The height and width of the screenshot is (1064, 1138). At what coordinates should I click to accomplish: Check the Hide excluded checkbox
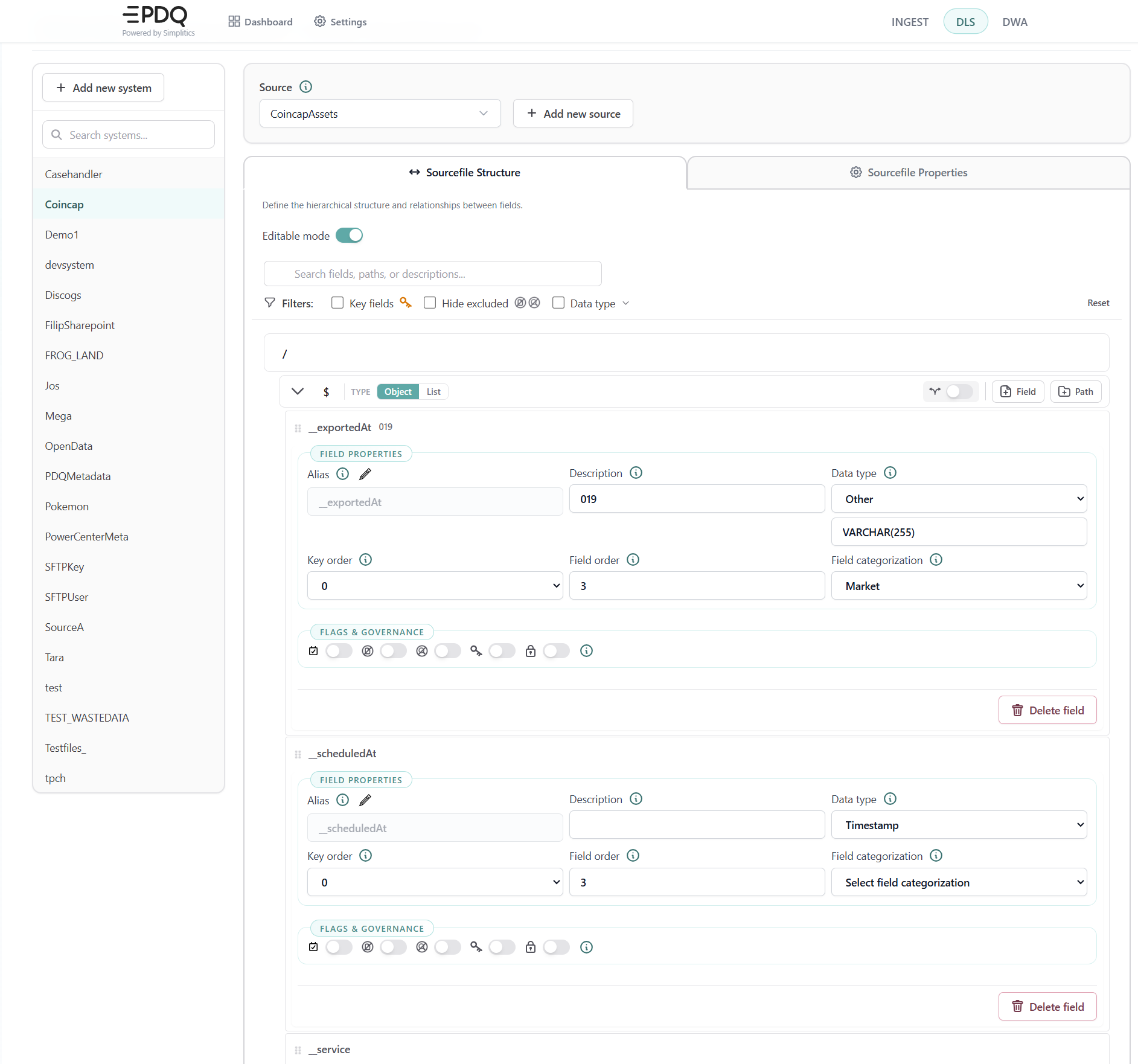(430, 303)
